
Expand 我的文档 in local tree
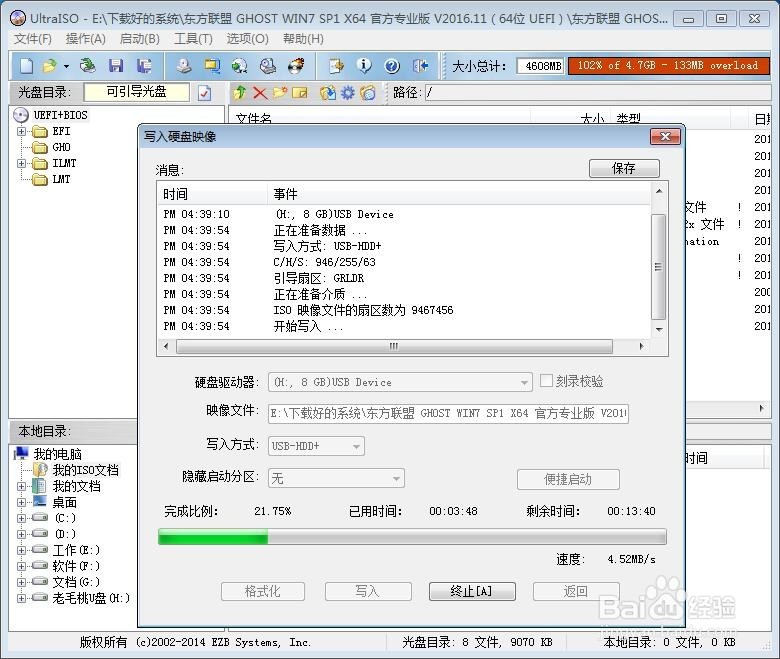pyautogui.click(x=21, y=486)
